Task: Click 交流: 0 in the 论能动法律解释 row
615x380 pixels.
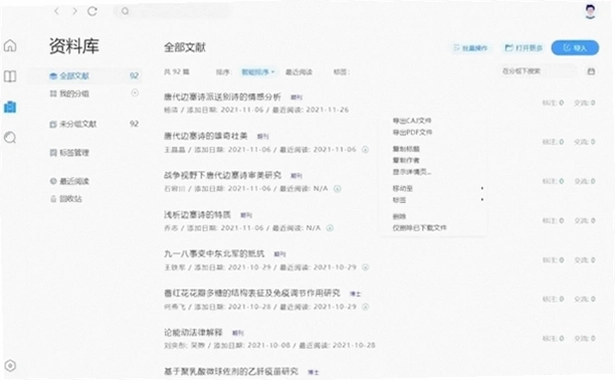Action: coord(585,338)
